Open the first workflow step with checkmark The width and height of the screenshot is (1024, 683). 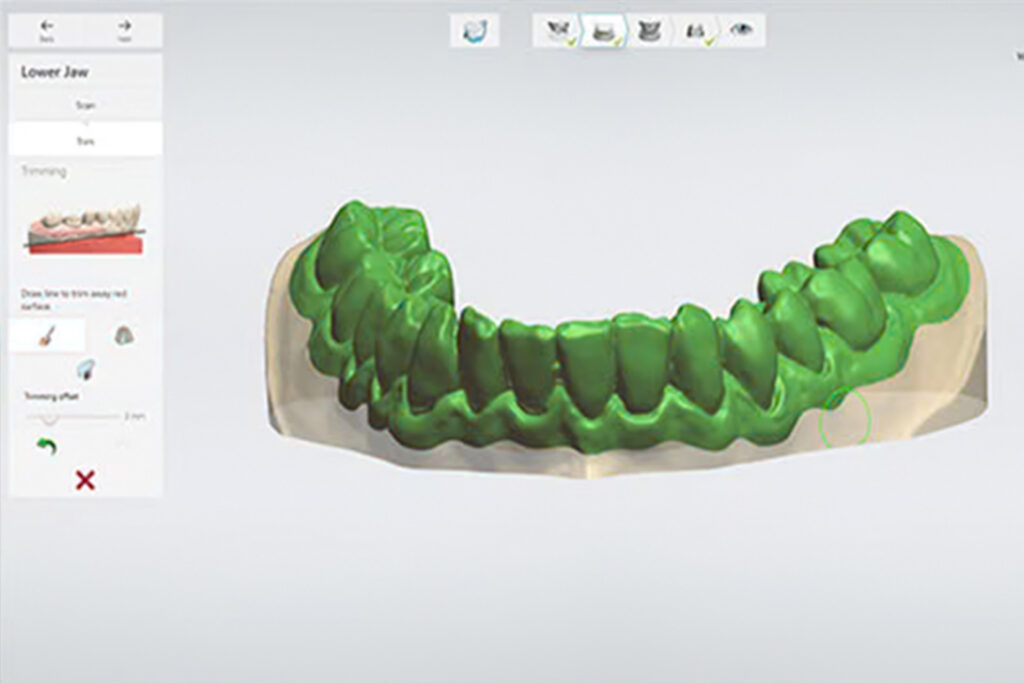point(555,31)
